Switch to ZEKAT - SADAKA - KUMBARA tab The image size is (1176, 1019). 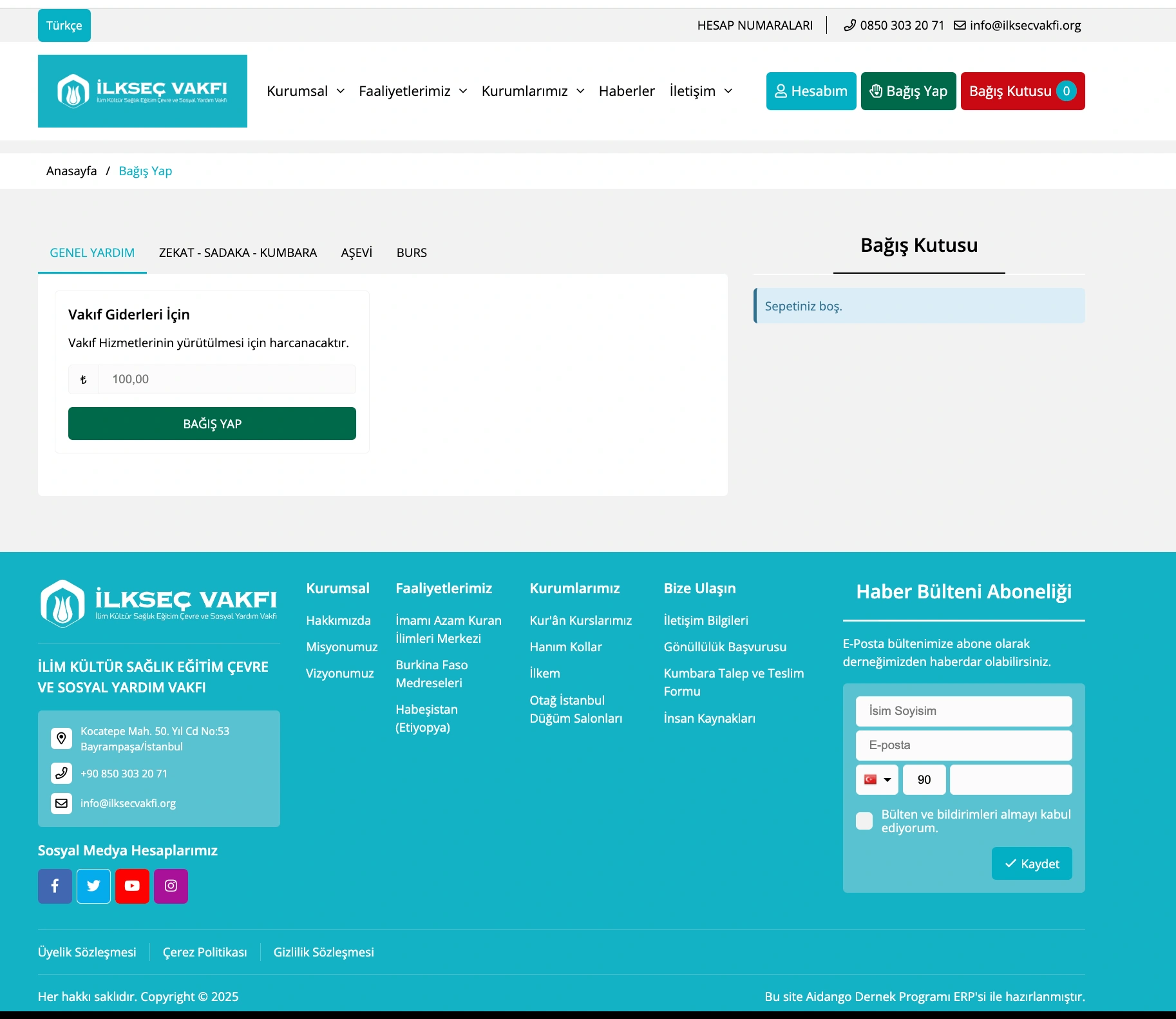[238, 252]
